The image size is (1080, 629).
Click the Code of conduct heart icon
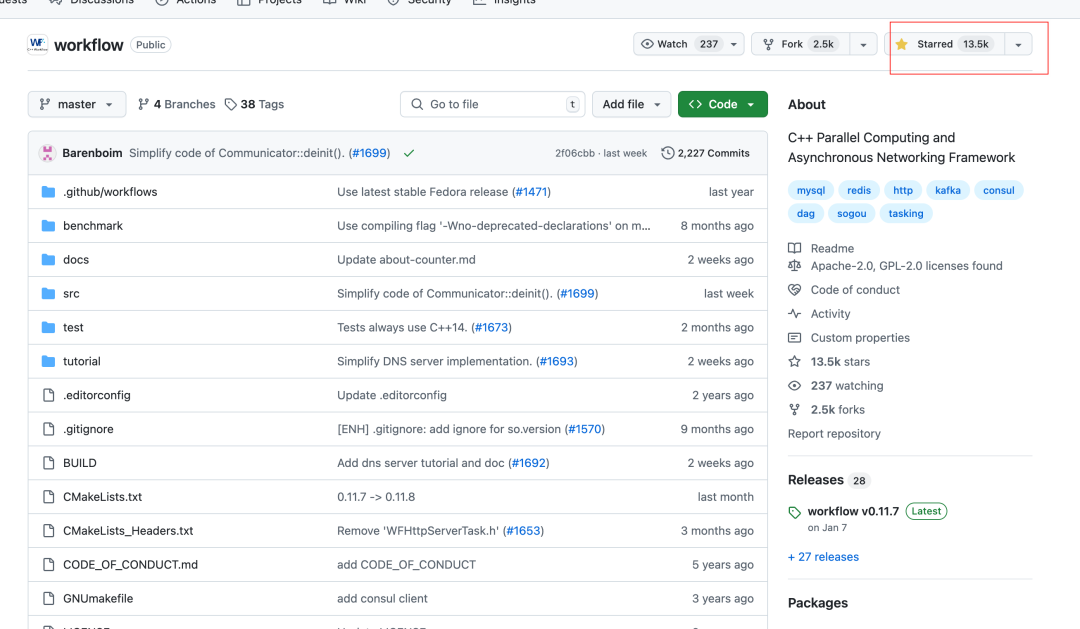[x=795, y=290]
